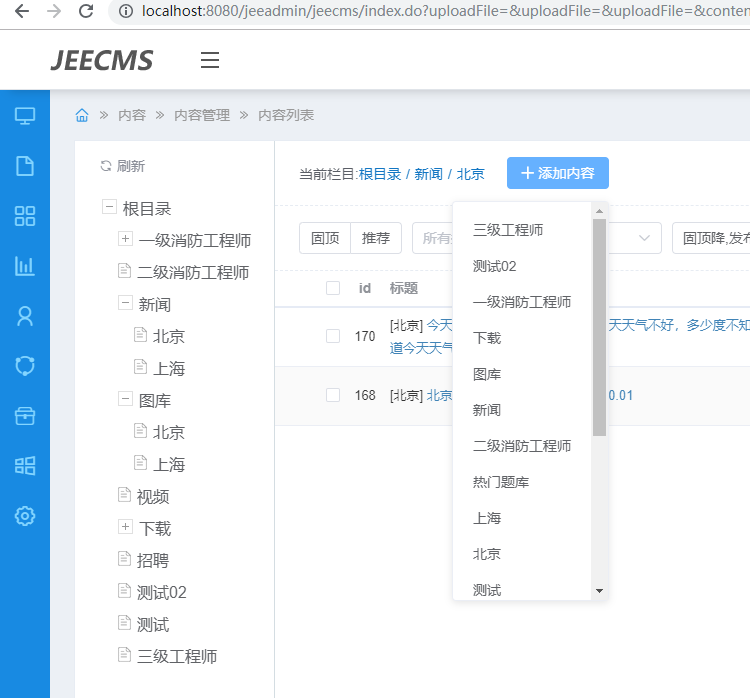Expand the 一级消防工程师 tree node
Screen dimensions: 750x698
point(125,240)
